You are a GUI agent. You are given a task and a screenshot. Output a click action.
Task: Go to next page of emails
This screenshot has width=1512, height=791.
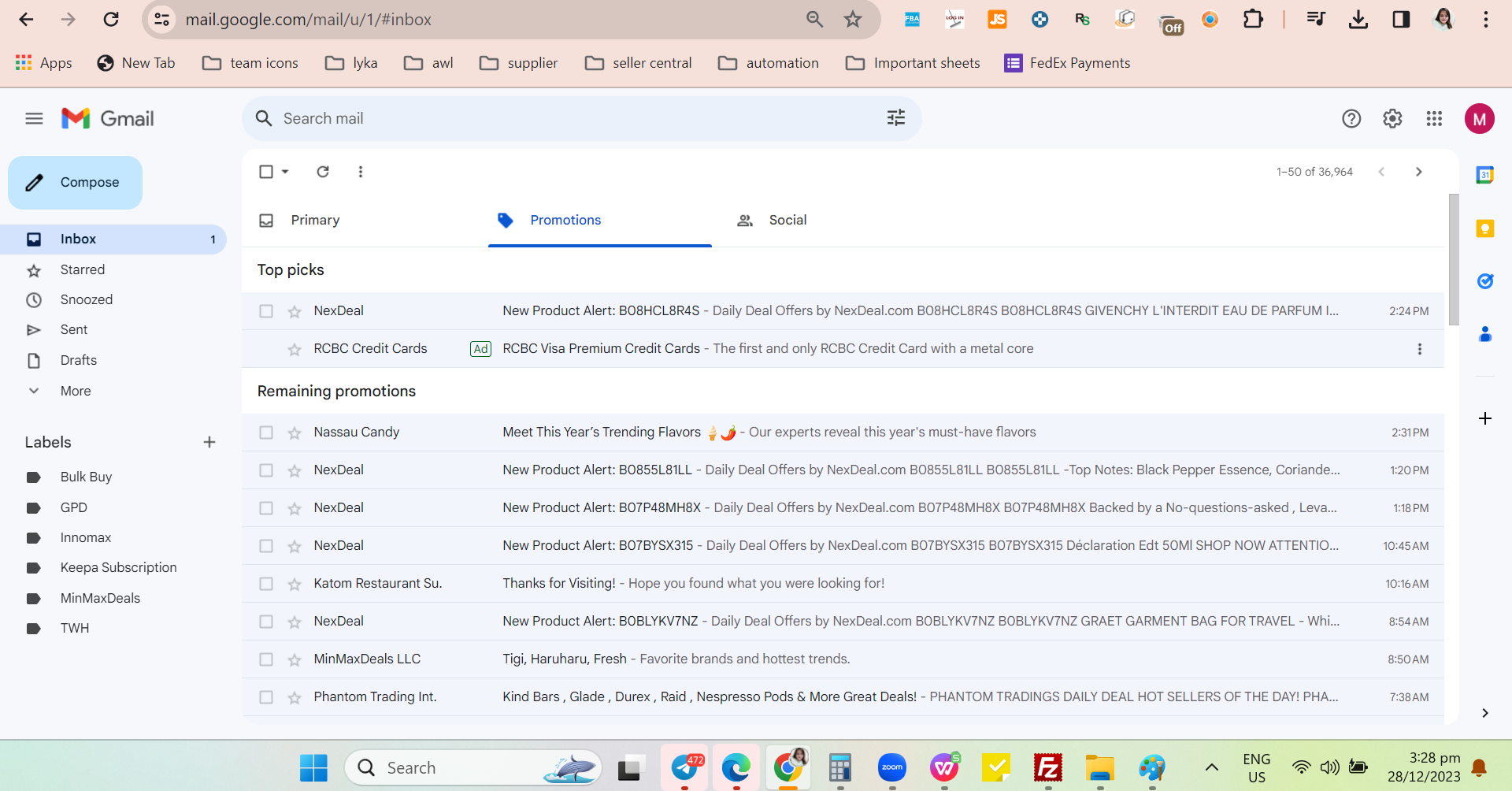(x=1419, y=172)
